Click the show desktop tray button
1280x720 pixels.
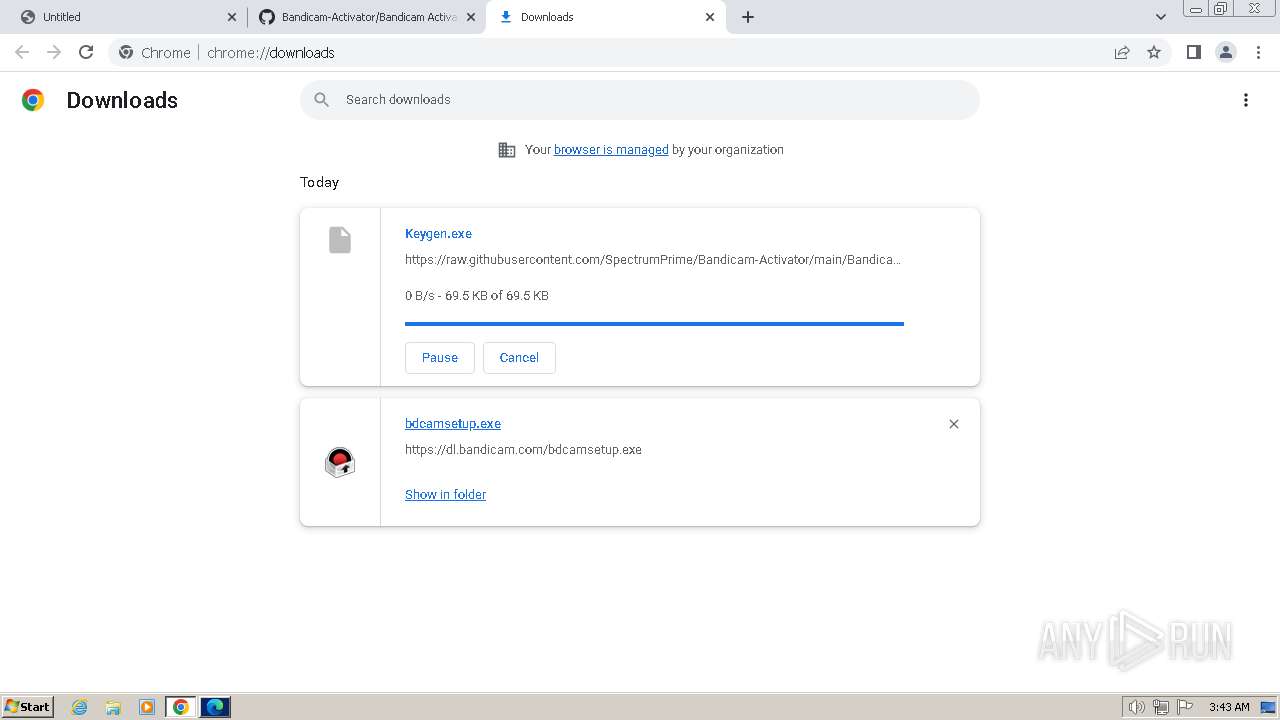coord(1268,707)
